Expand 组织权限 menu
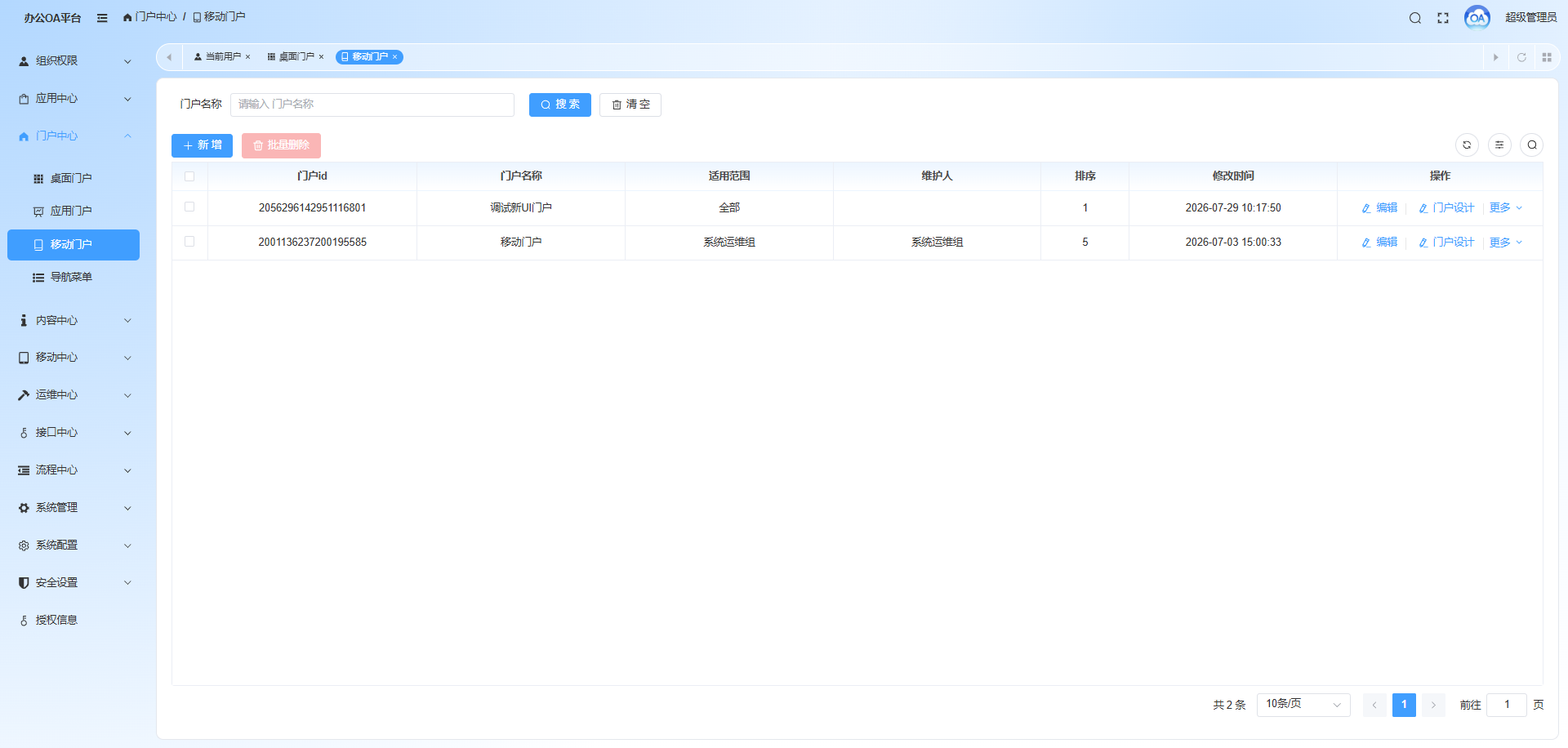Image resolution: width=1568 pixels, height=748 pixels. click(x=73, y=60)
